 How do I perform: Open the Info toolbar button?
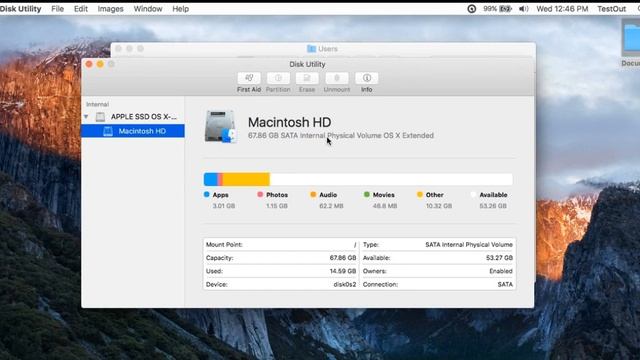(367, 78)
